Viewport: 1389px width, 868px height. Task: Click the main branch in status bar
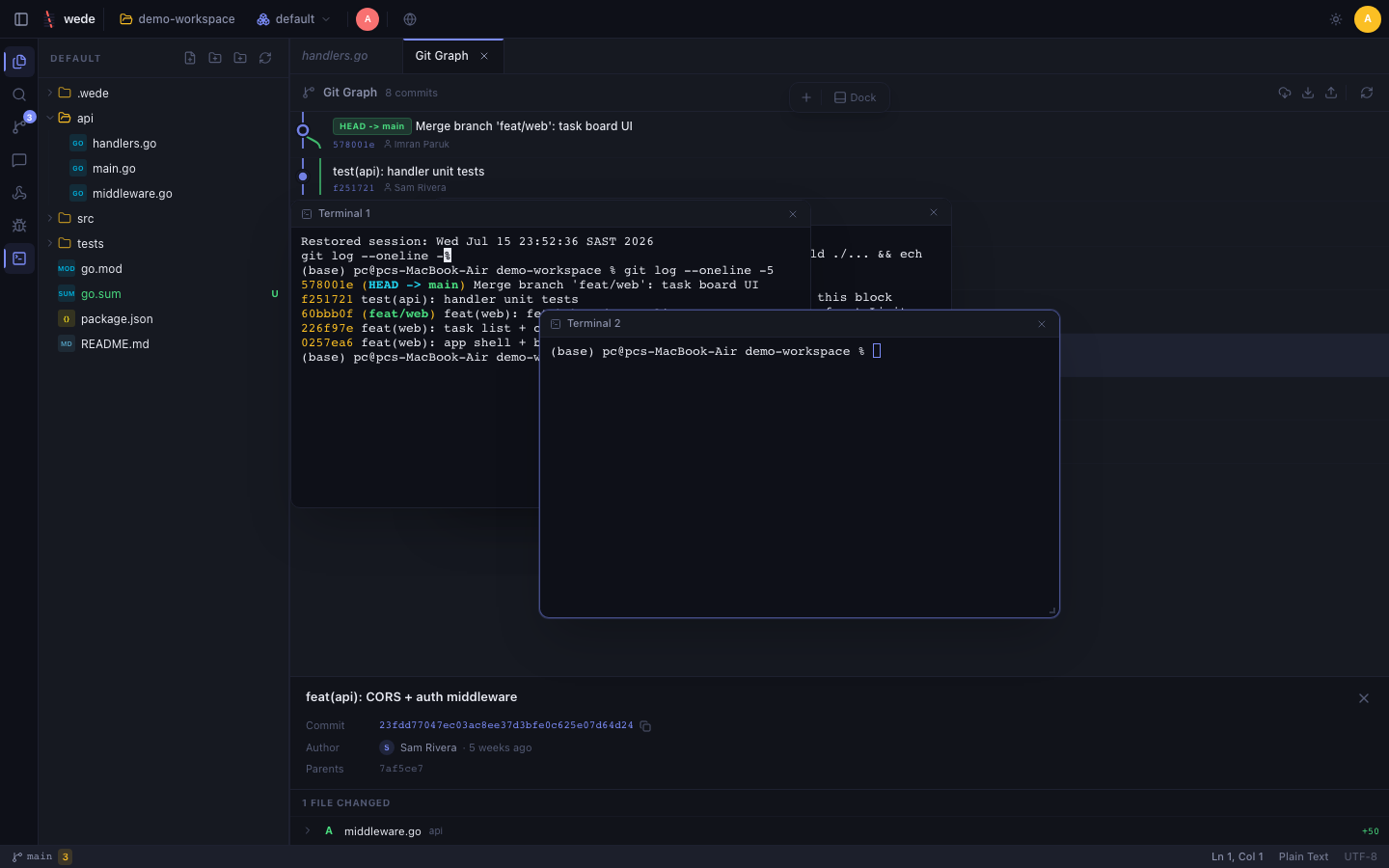[32, 856]
